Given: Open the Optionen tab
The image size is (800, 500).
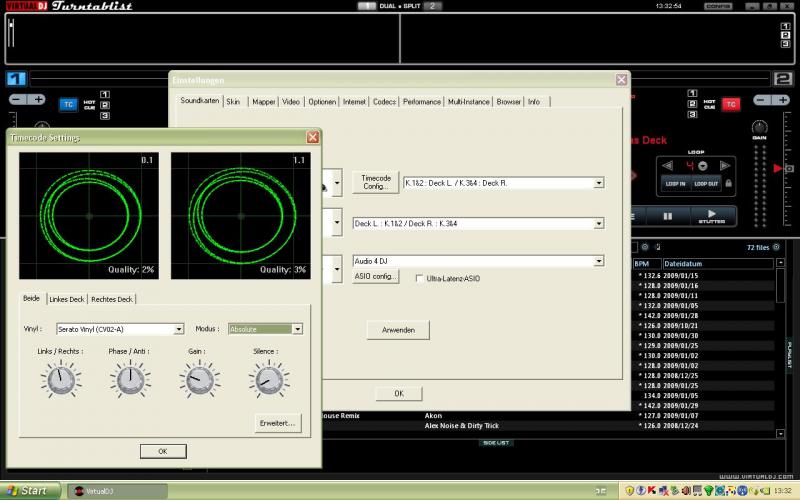Looking at the screenshot, I should (x=322, y=102).
